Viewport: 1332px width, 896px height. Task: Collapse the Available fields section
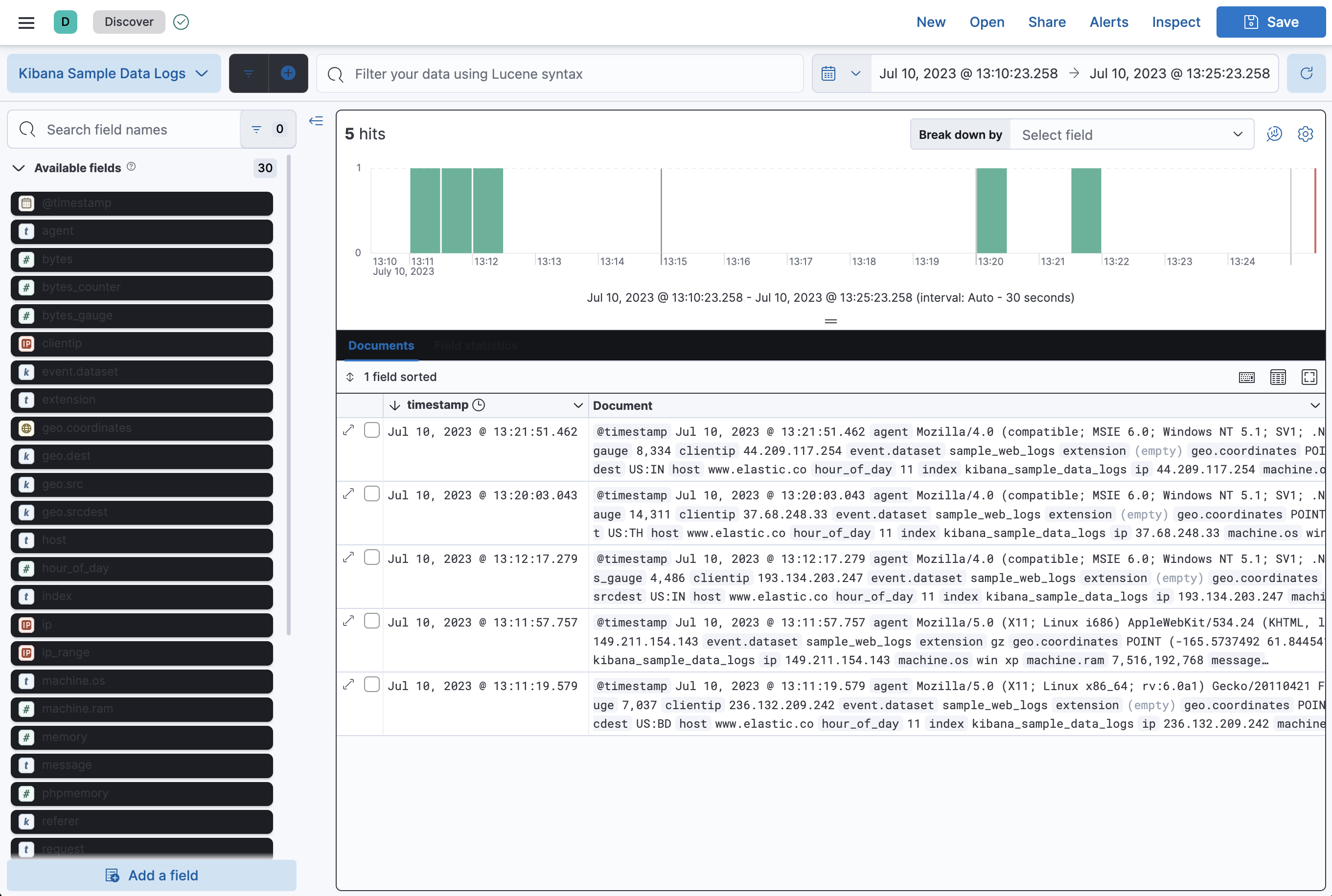pyautogui.click(x=18, y=167)
